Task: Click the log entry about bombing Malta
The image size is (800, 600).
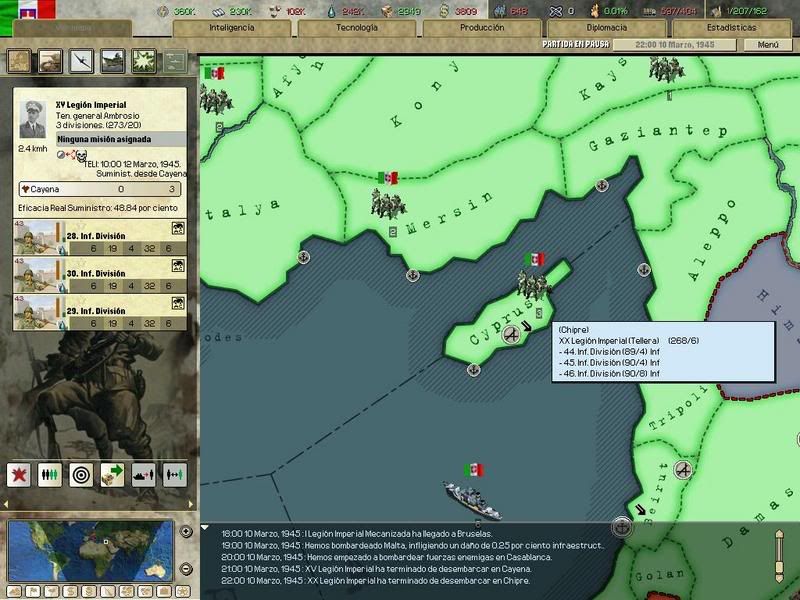Action: pyautogui.click(x=413, y=545)
